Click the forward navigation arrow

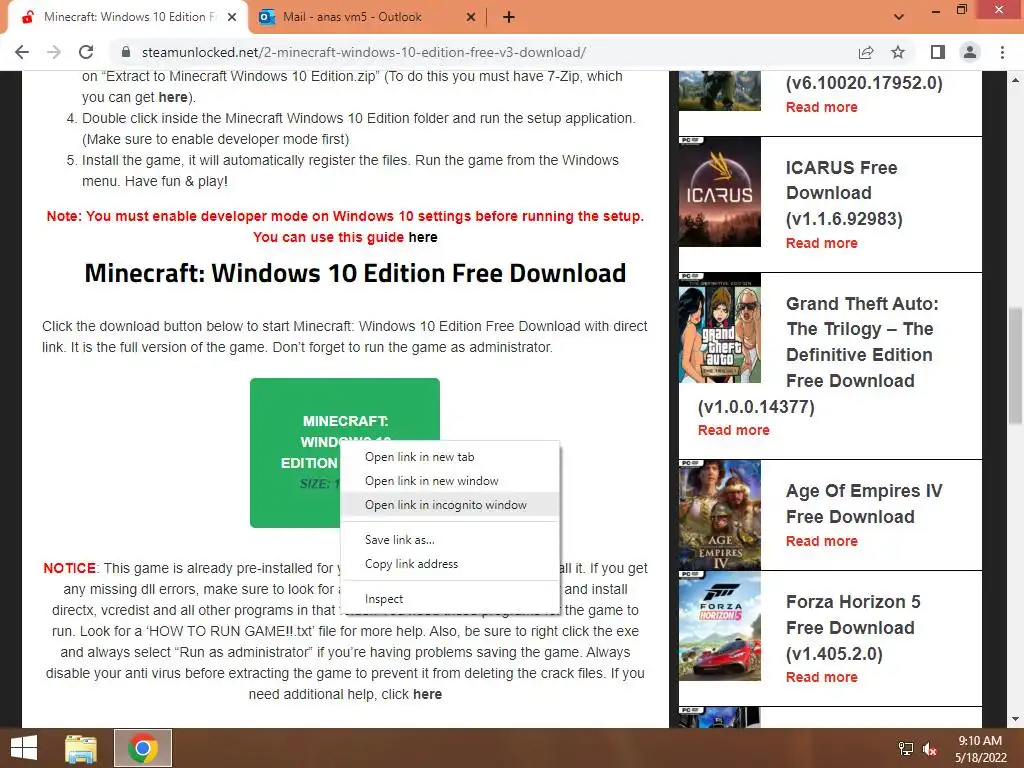[54, 52]
